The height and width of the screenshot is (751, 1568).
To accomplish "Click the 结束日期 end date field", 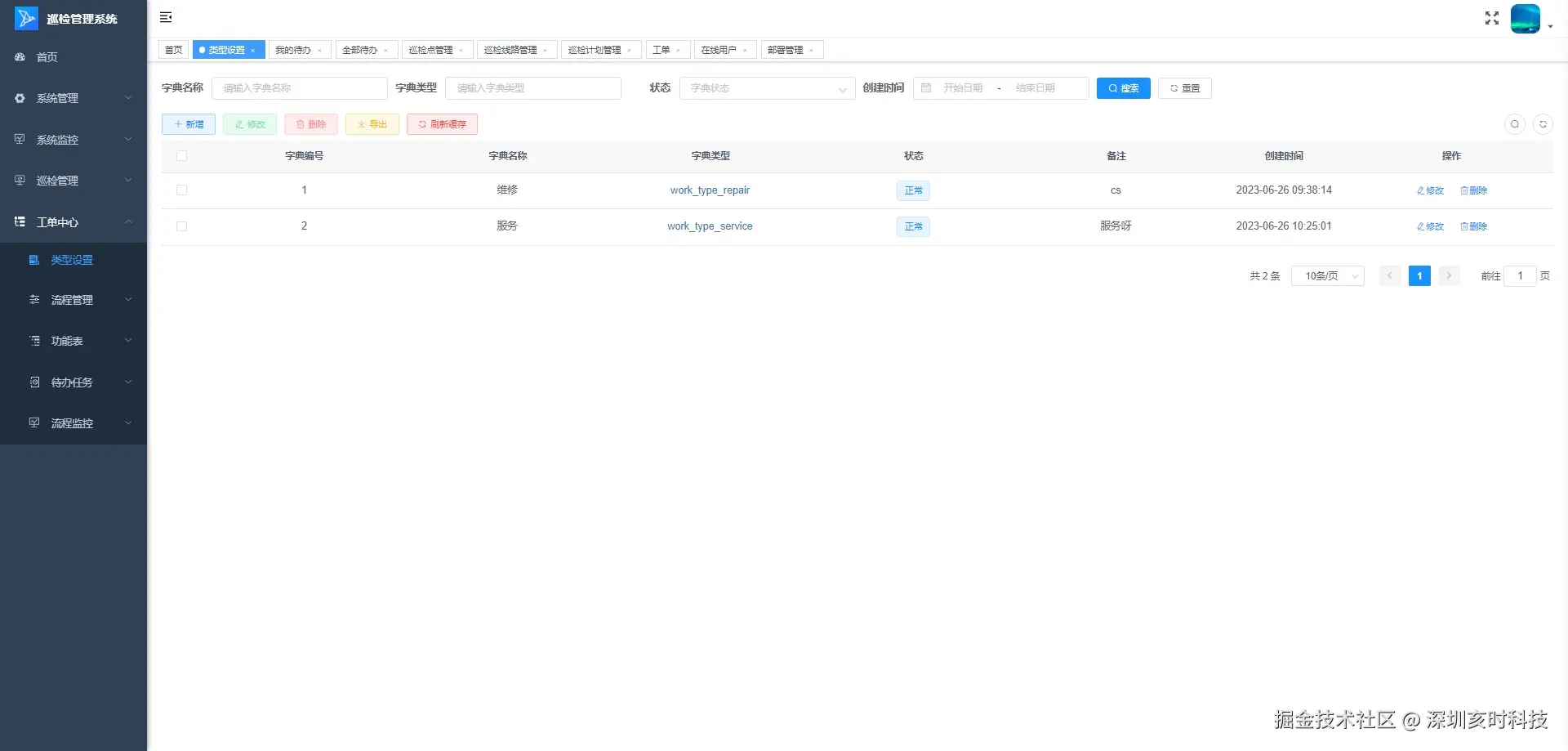I will click(x=1036, y=88).
